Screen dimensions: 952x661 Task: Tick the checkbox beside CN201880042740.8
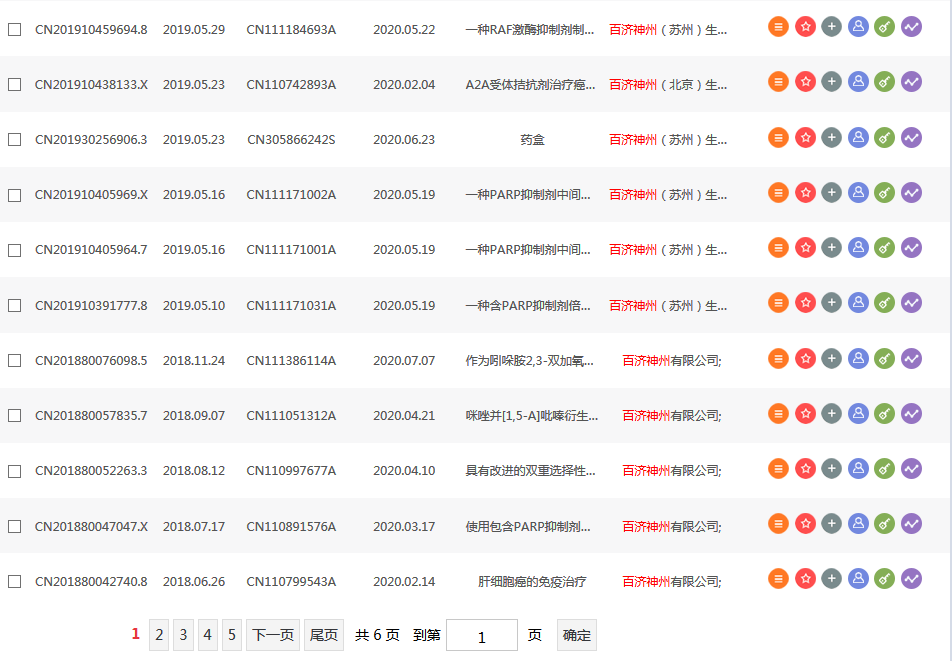coord(15,582)
